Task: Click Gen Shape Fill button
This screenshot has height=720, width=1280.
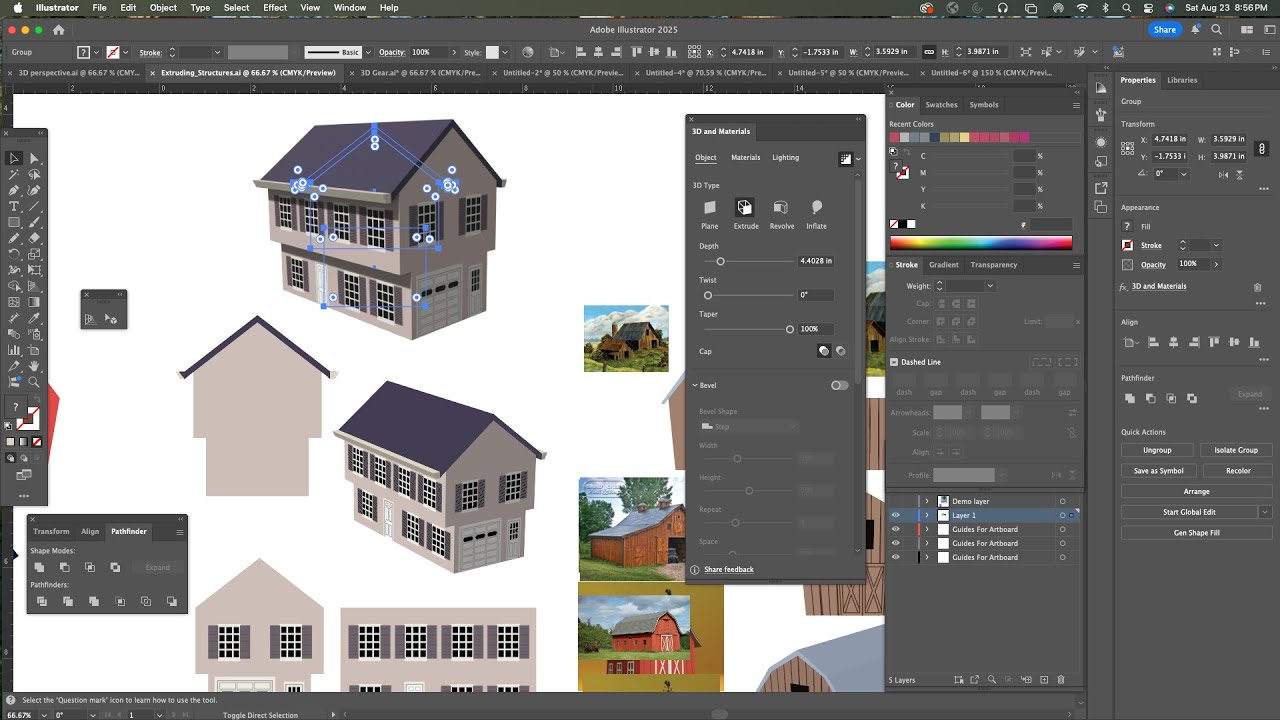Action: [1196, 533]
